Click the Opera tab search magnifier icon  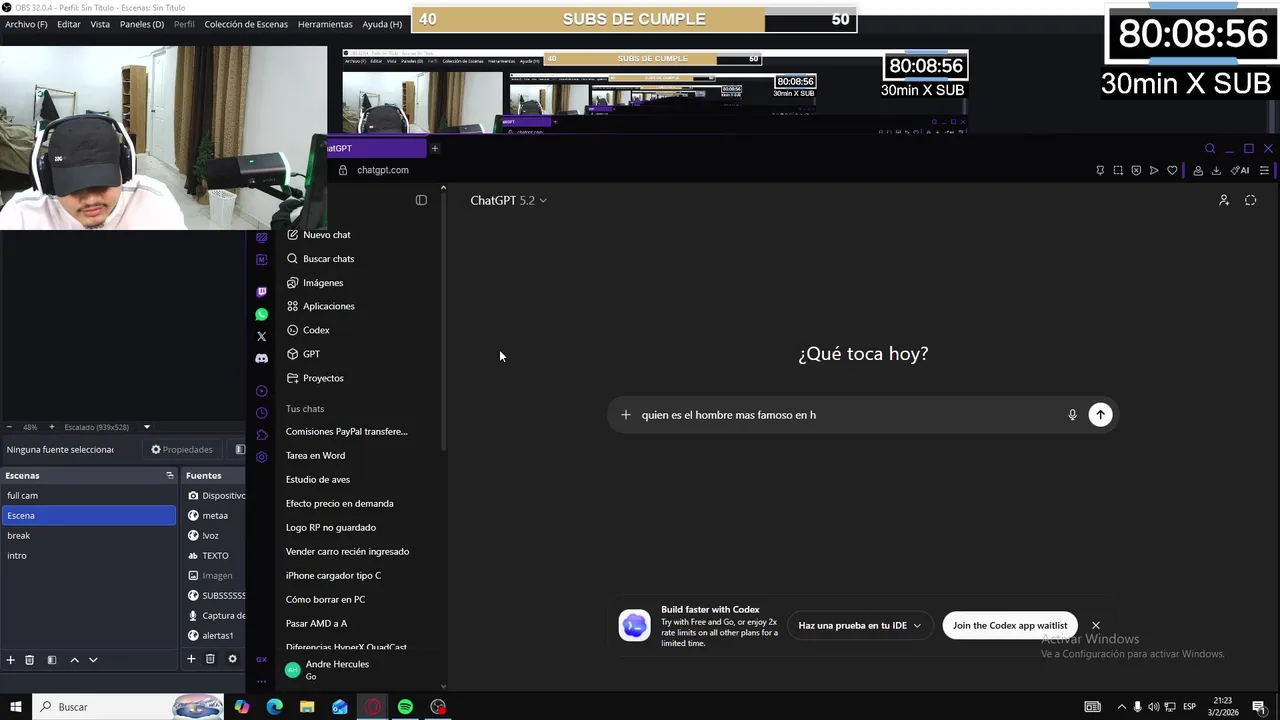coord(1210,148)
